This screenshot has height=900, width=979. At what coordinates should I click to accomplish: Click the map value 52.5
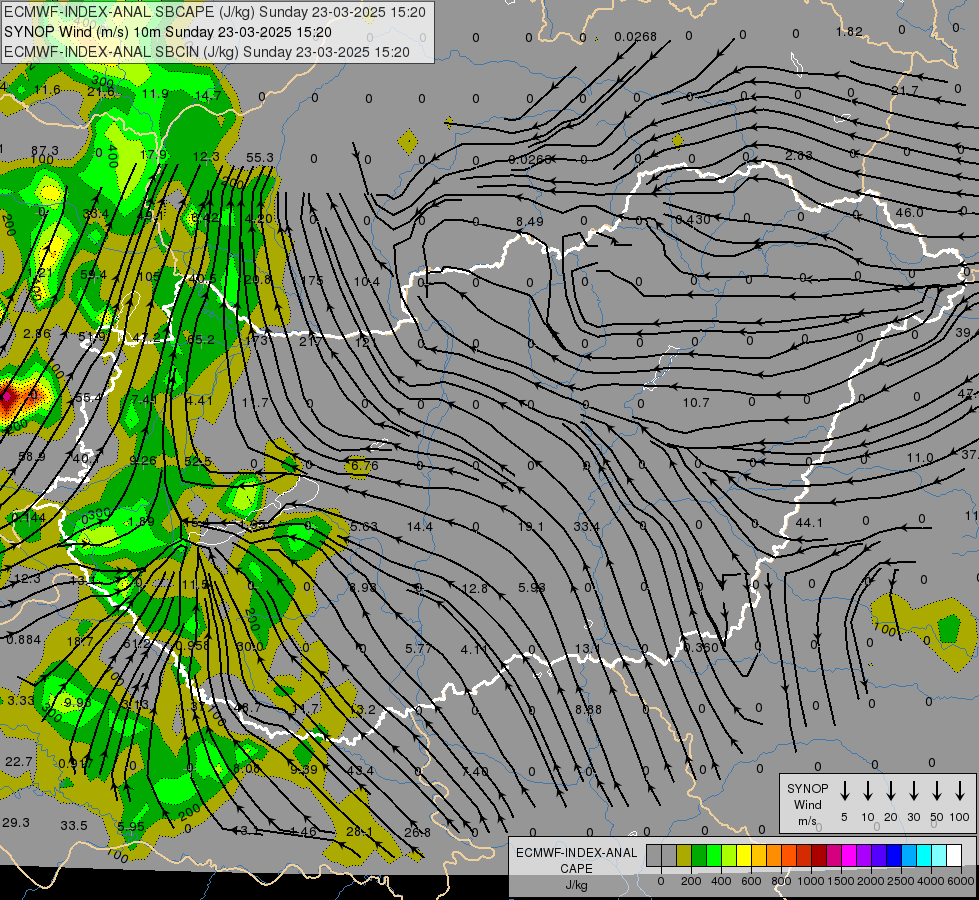coord(198,460)
